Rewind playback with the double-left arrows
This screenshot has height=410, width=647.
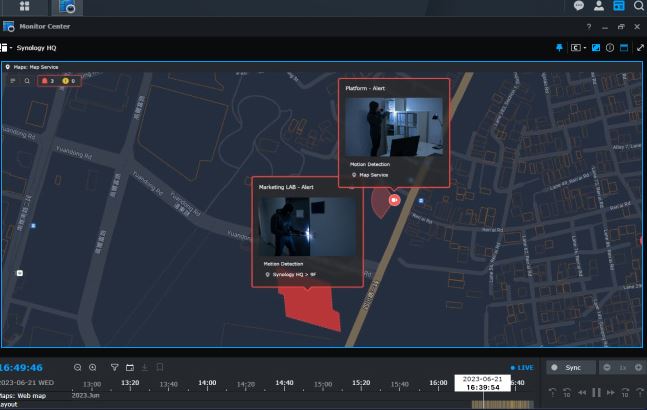tap(582, 393)
